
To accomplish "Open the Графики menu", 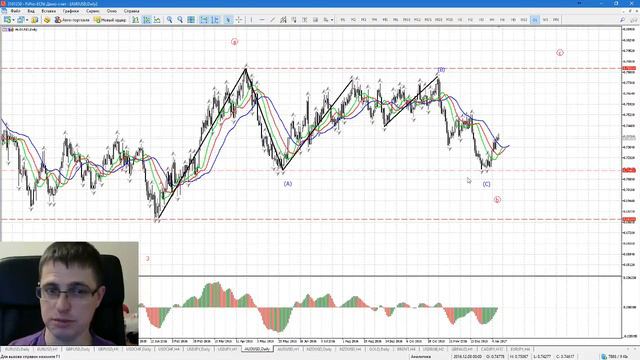I will 71,11.
